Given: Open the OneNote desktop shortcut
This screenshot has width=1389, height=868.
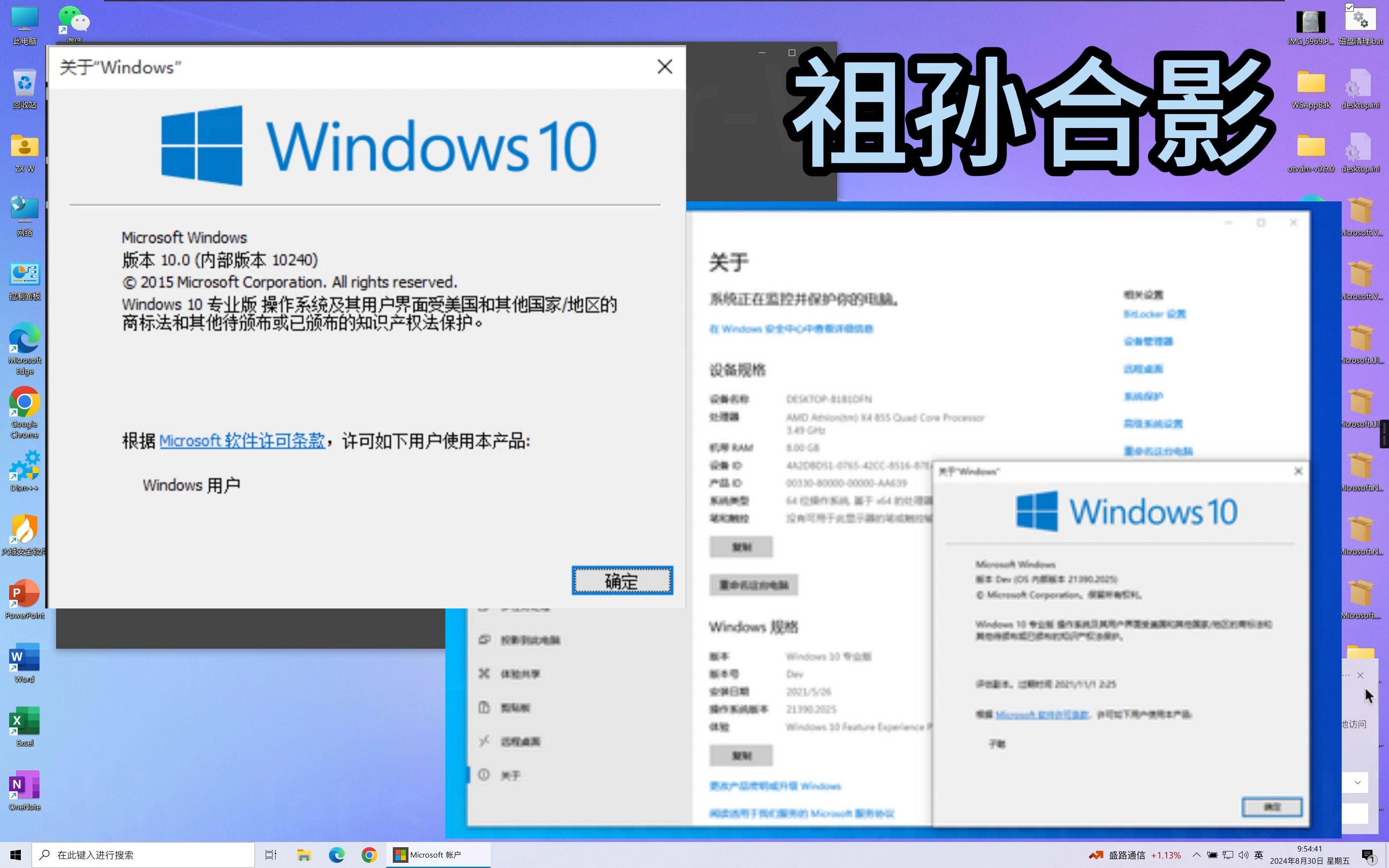Looking at the screenshot, I should pyautogui.click(x=25, y=786).
